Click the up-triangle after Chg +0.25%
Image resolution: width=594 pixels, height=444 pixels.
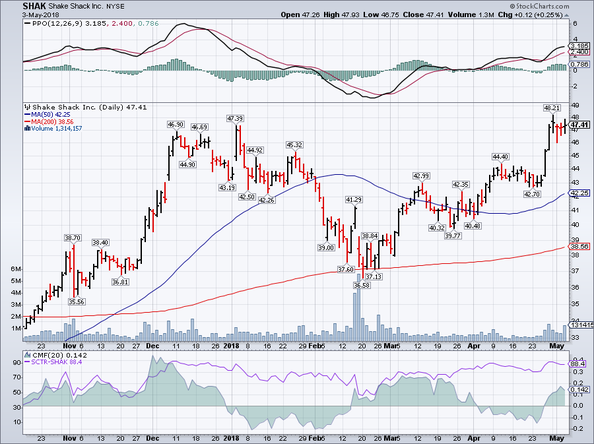pyautogui.click(x=566, y=15)
